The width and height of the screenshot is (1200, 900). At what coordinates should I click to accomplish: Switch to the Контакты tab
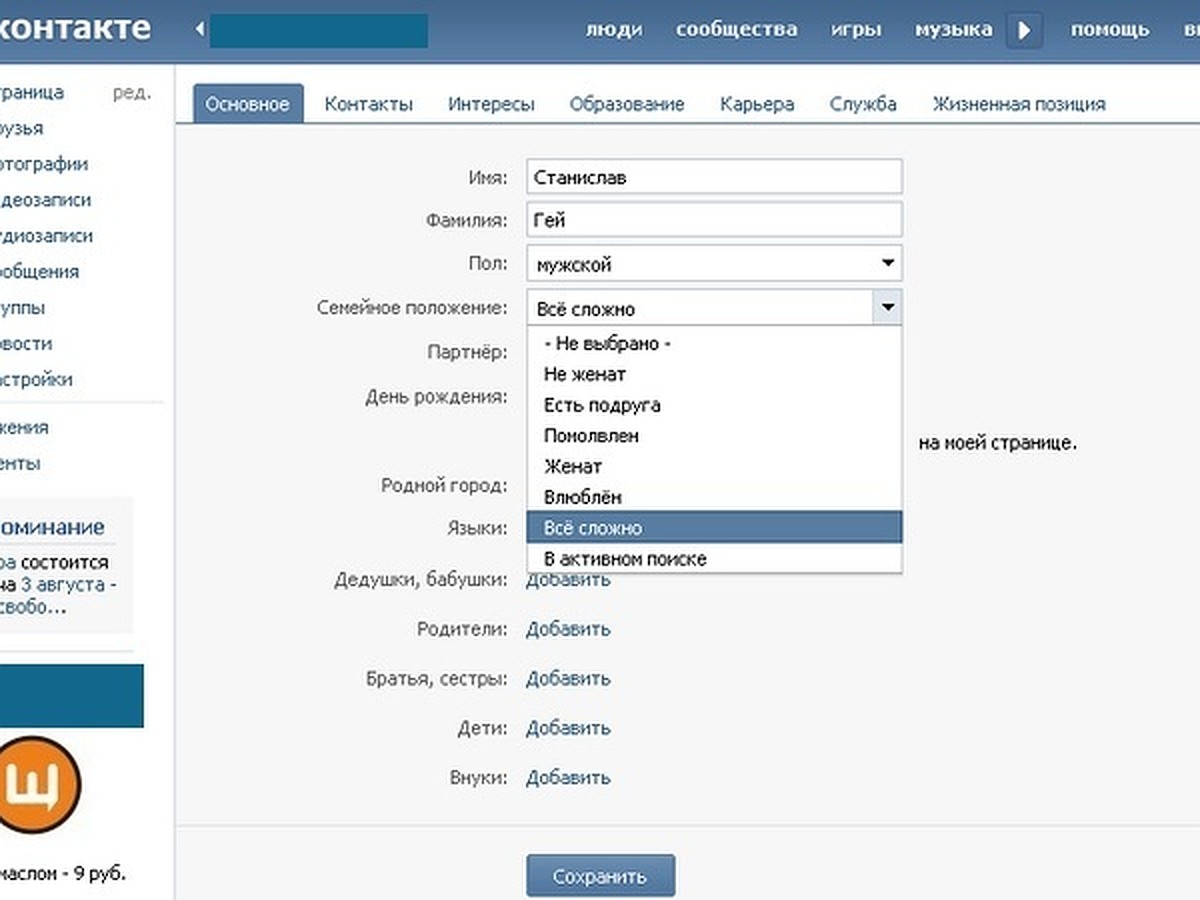click(x=368, y=104)
